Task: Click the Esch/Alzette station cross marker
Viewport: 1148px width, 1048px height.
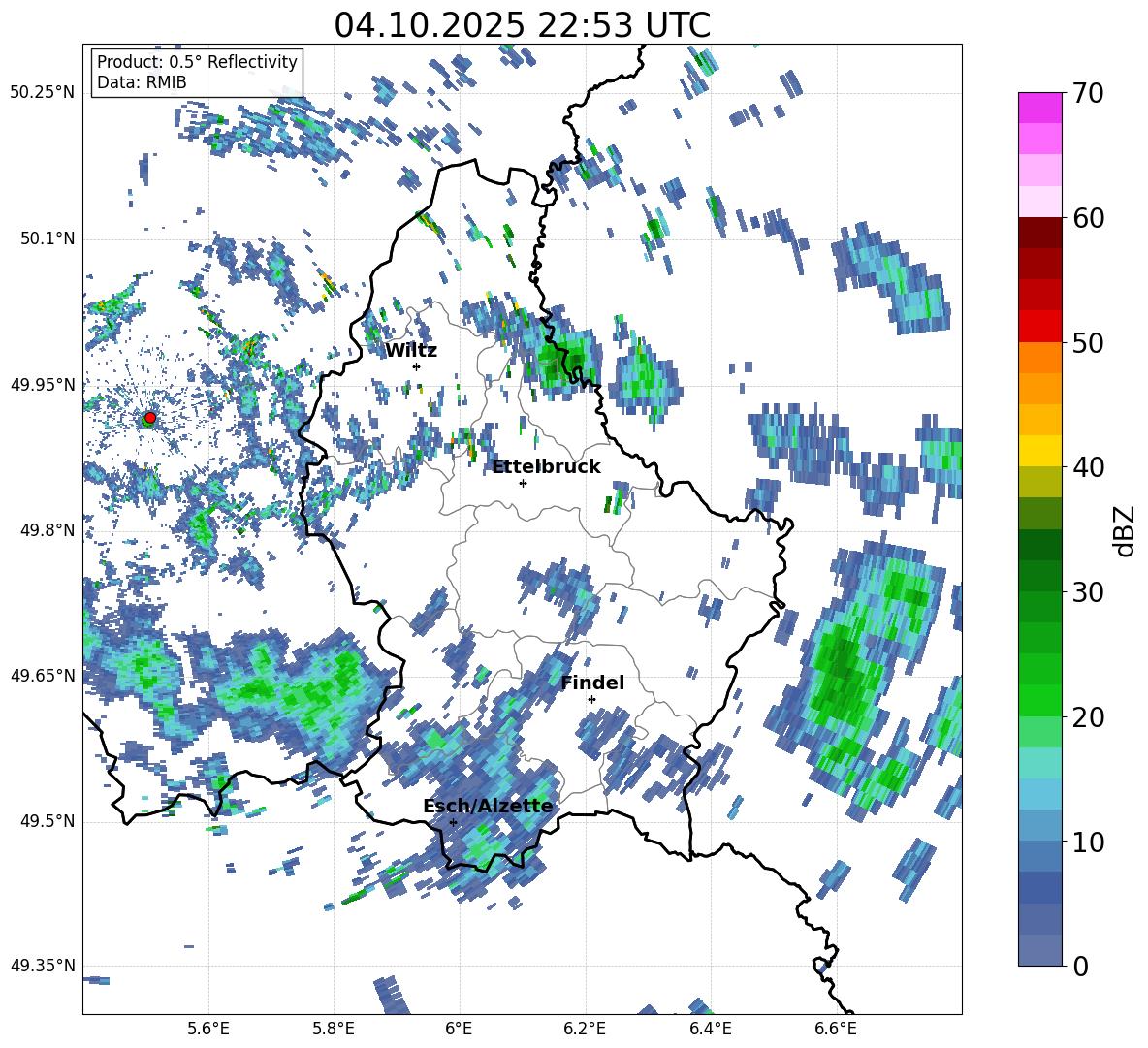Action: coord(453,822)
